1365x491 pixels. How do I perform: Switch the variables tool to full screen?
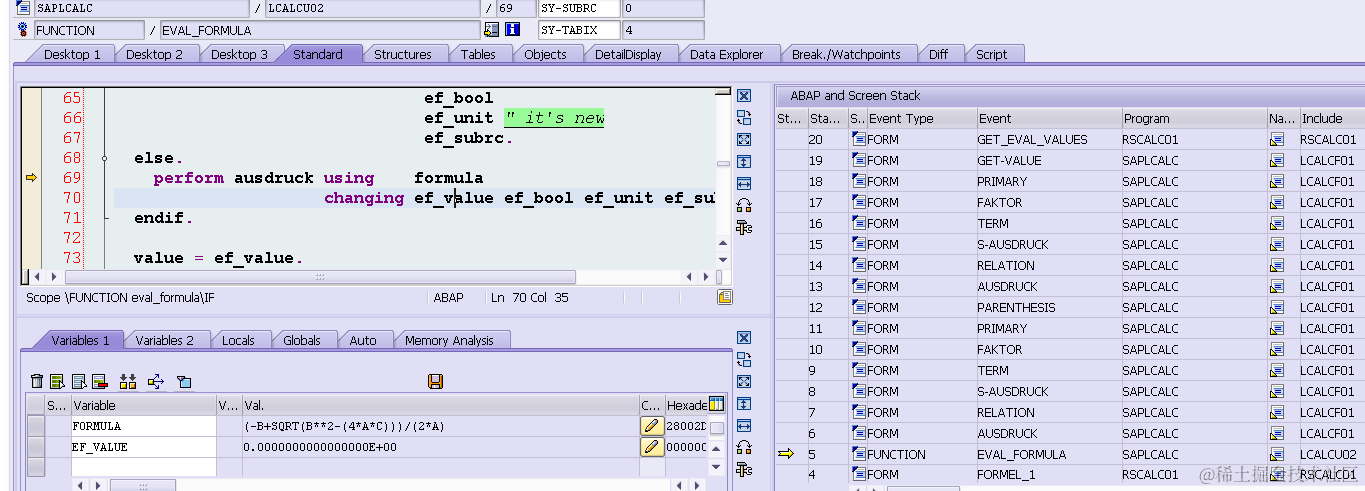coord(743,382)
